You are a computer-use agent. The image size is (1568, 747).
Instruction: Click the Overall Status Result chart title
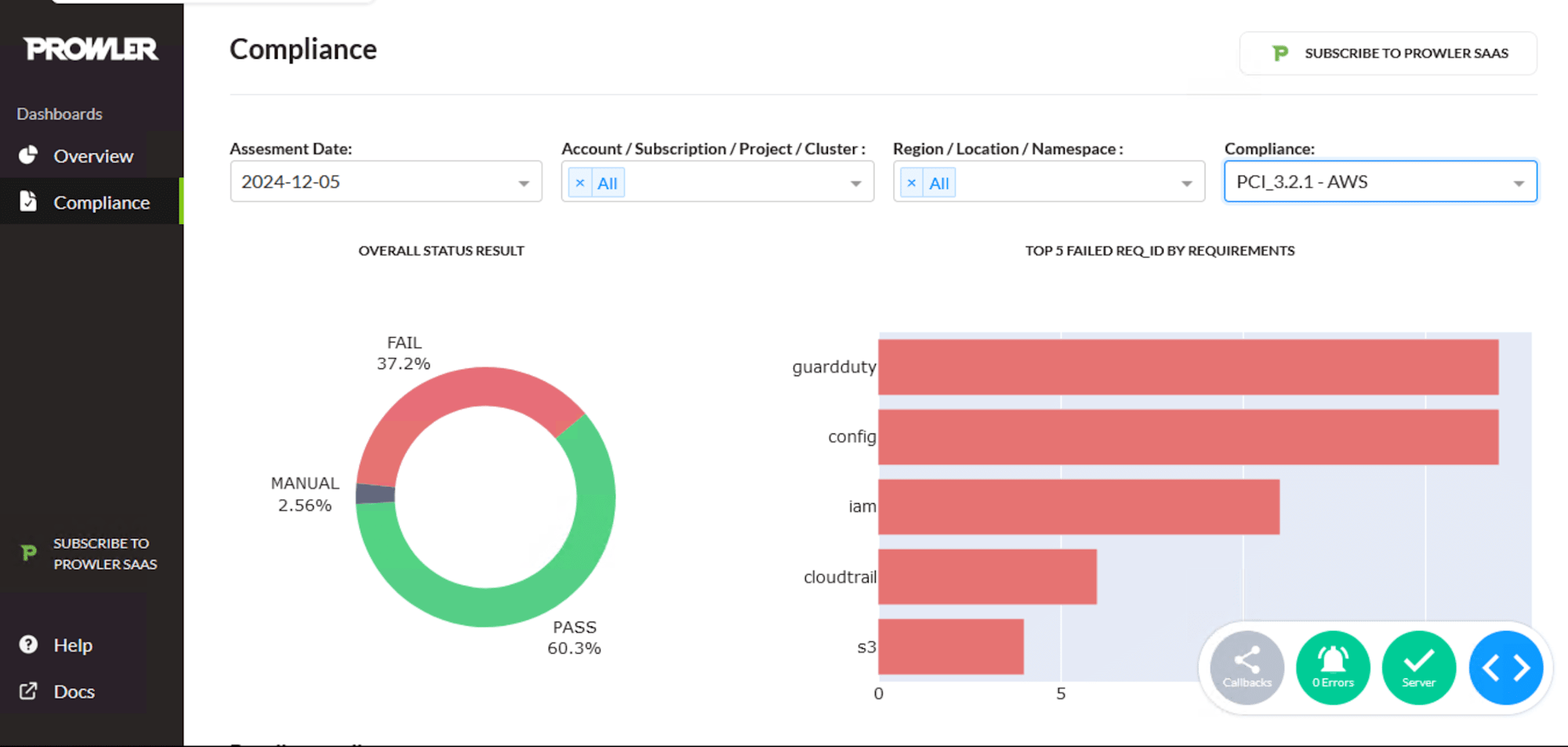(441, 251)
